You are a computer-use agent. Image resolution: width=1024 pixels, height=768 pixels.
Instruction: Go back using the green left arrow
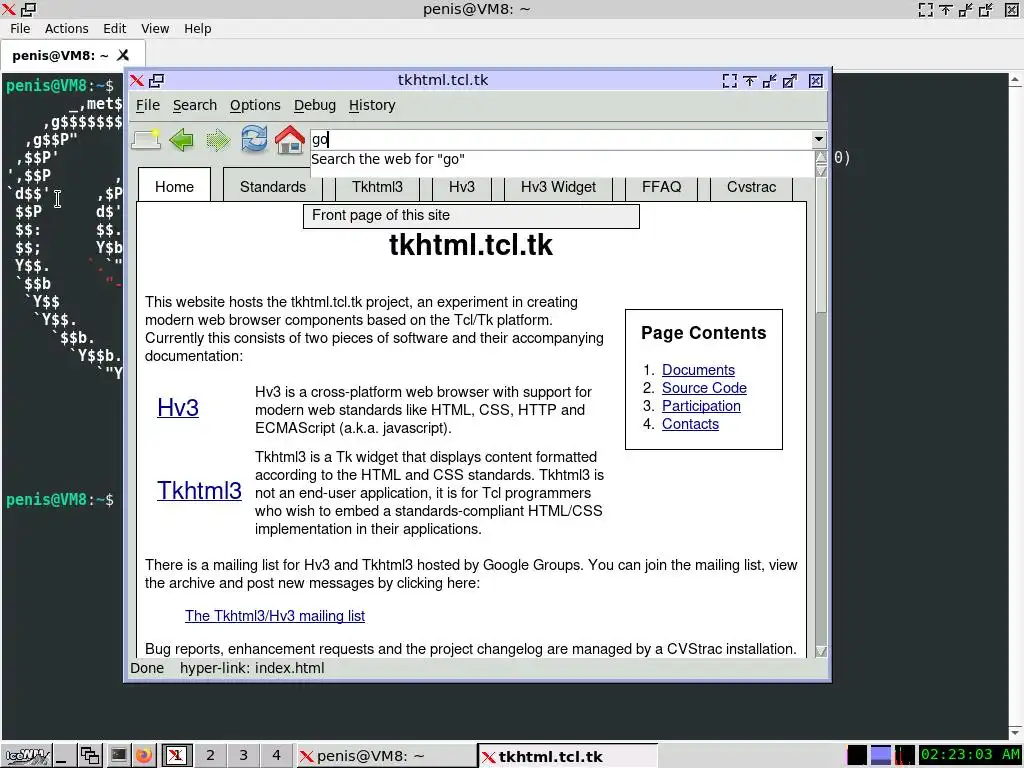(x=182, y=139)
